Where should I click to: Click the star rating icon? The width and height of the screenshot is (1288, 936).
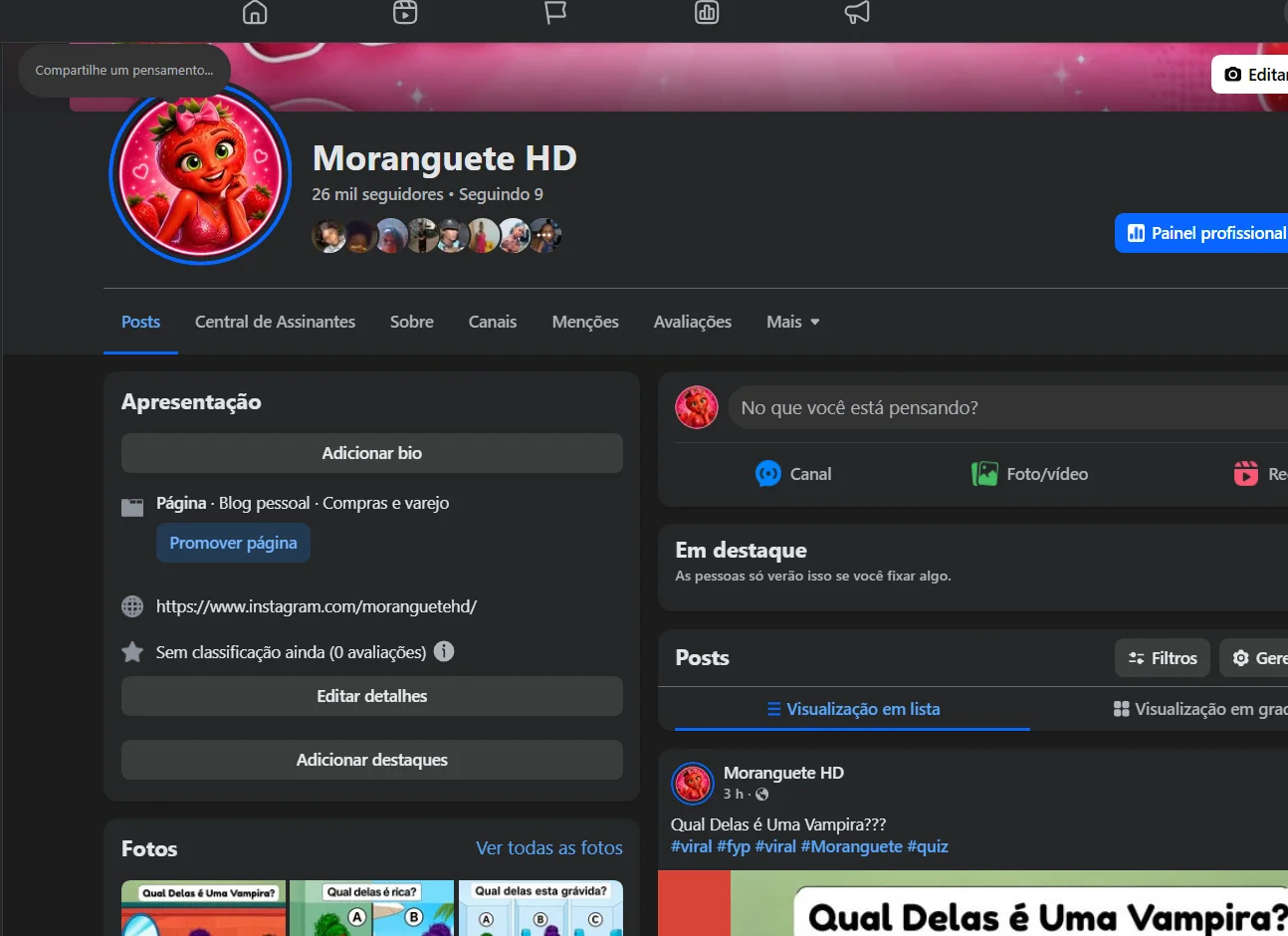pyautogui.click(x=132, y=652)
